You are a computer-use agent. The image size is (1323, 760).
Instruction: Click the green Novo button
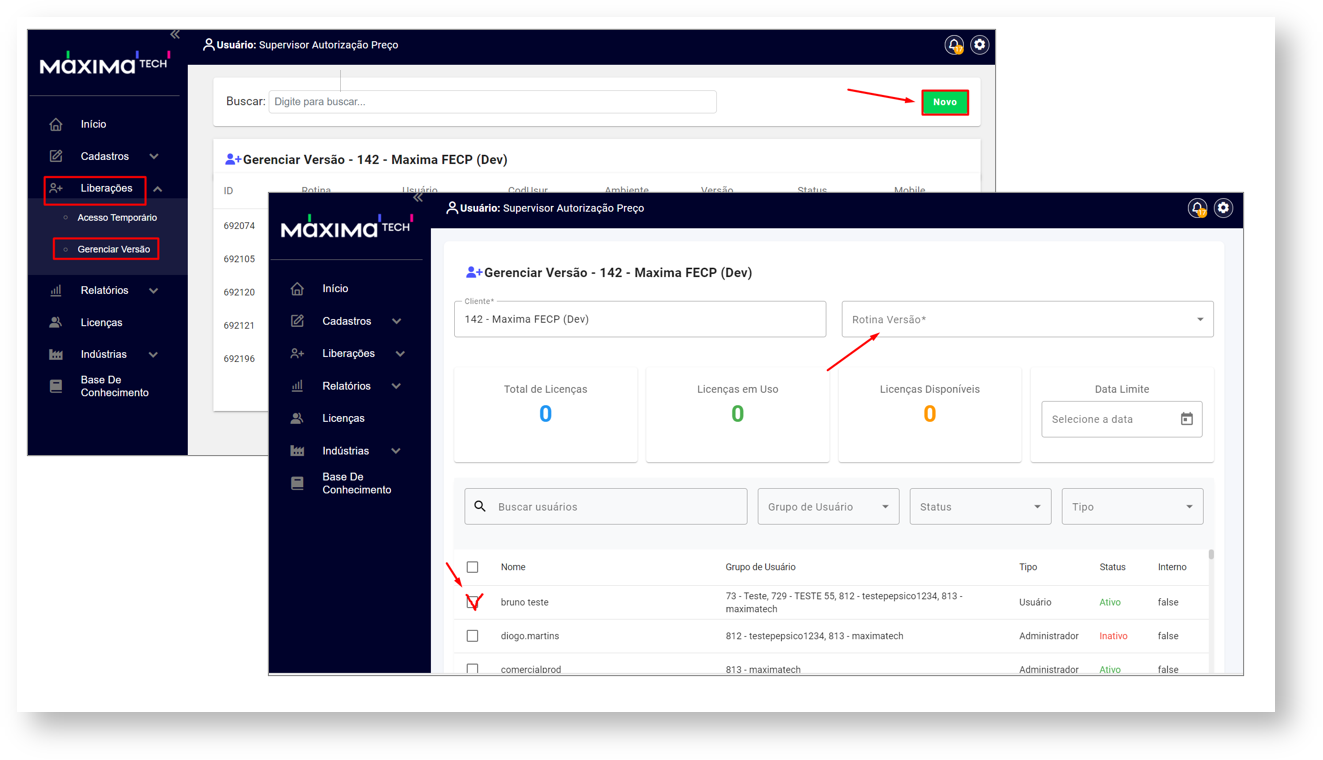pos(944,102)
